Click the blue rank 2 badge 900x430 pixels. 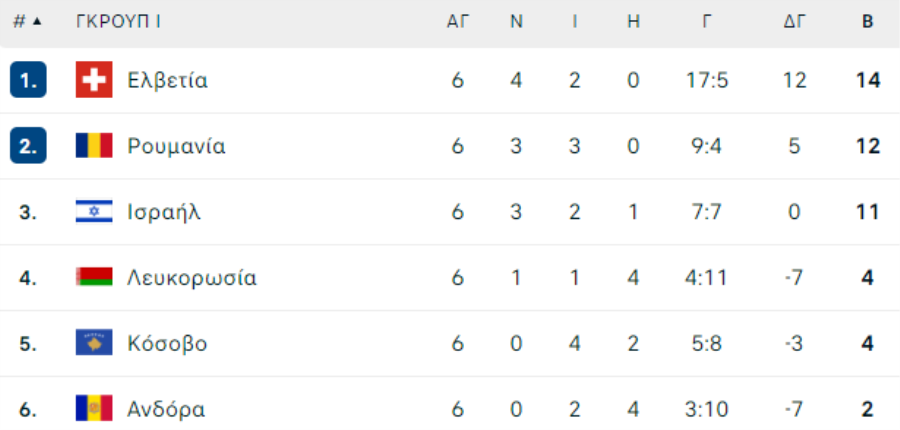(28, 146)
